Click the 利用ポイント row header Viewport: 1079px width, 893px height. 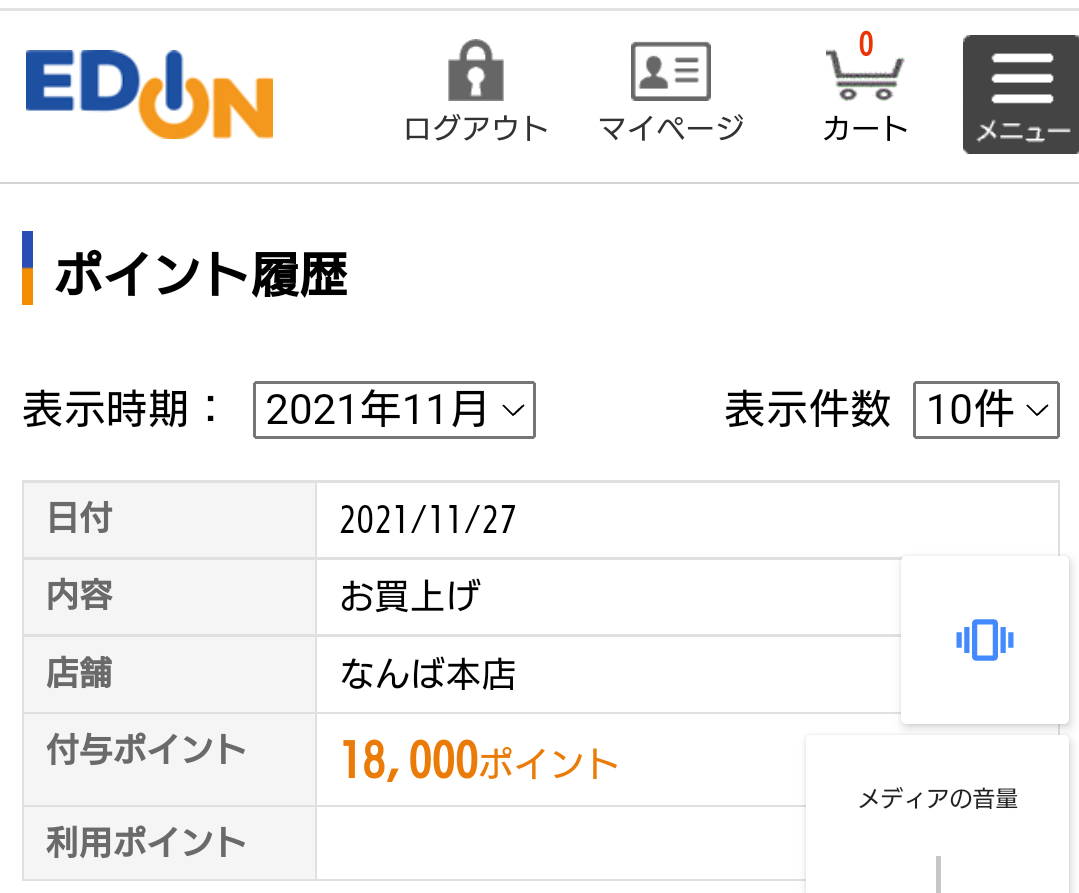pos(146,842)
